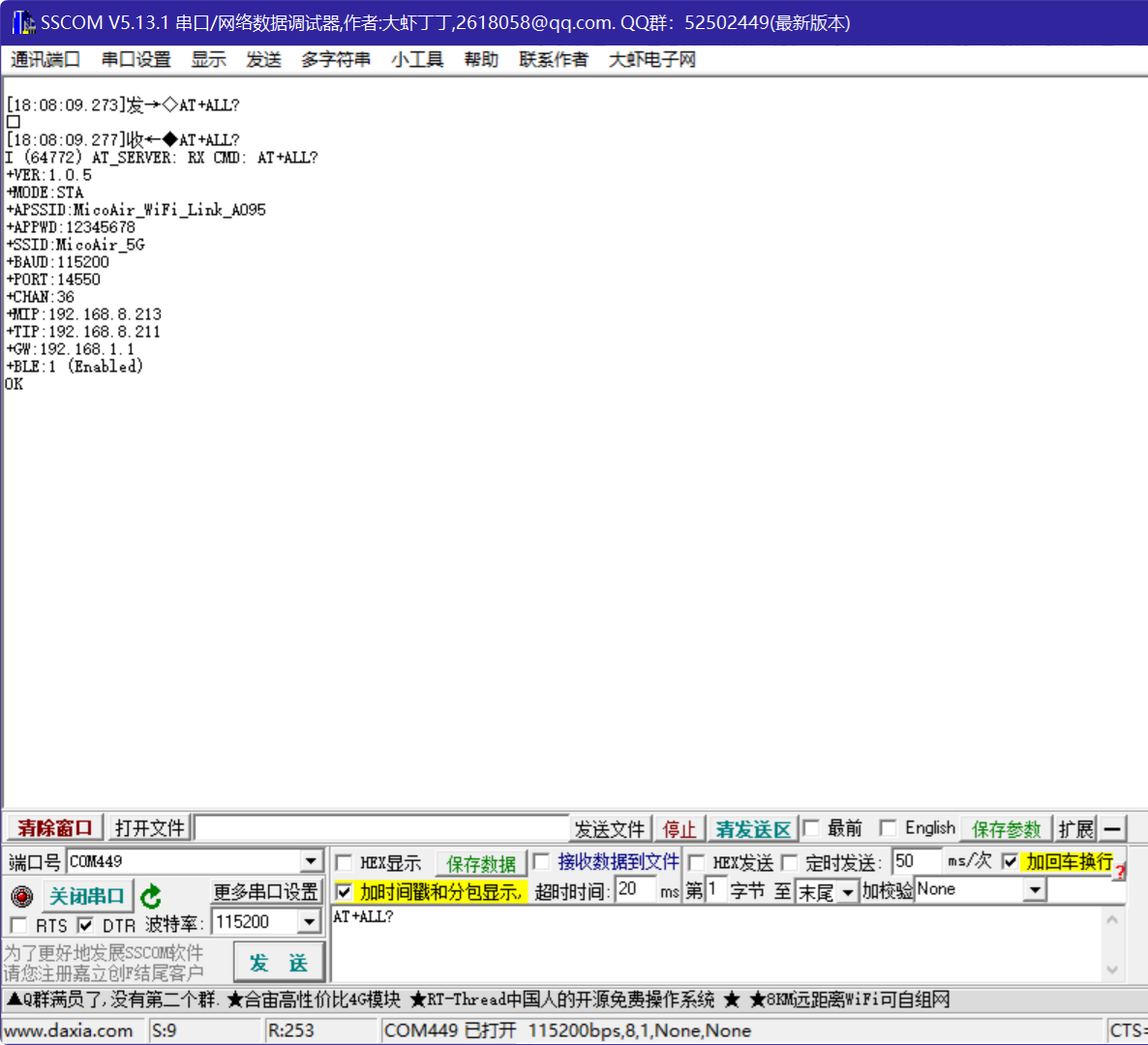The image size is (1148, 1045).
Task: Enable 接收数据到文件 checkbox
Action: click(x=542, y=861)
